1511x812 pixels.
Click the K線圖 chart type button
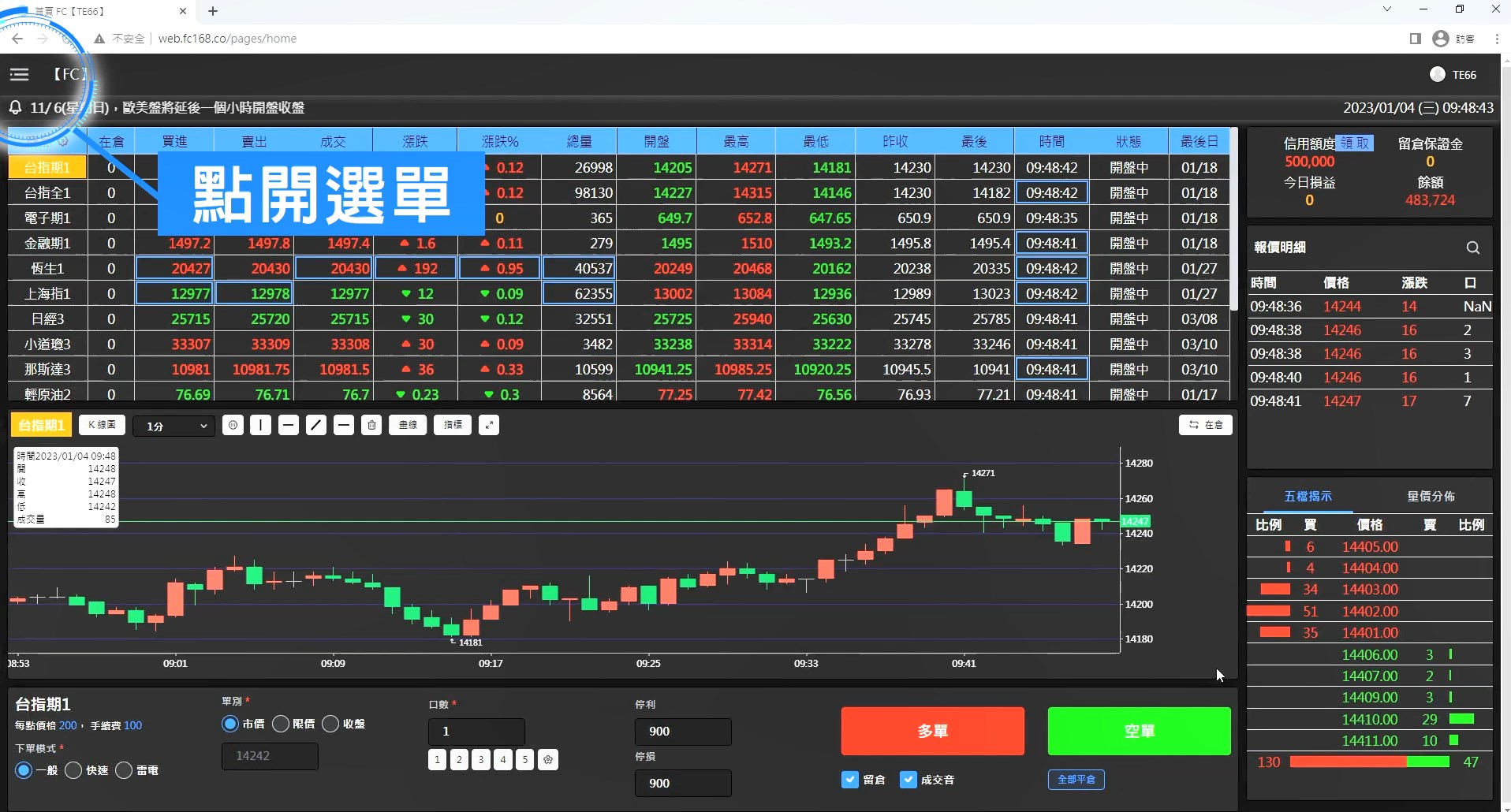(102, 425)
